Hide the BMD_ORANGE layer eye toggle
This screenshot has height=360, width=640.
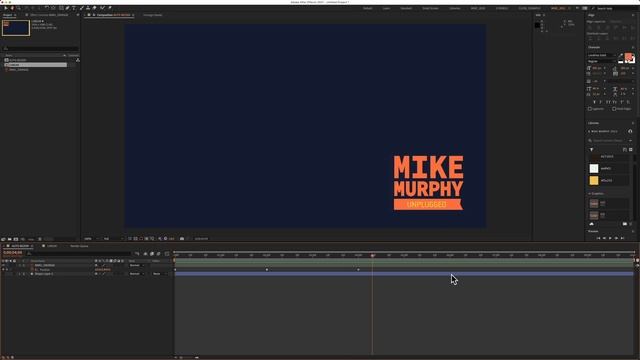tap(3, 265)
